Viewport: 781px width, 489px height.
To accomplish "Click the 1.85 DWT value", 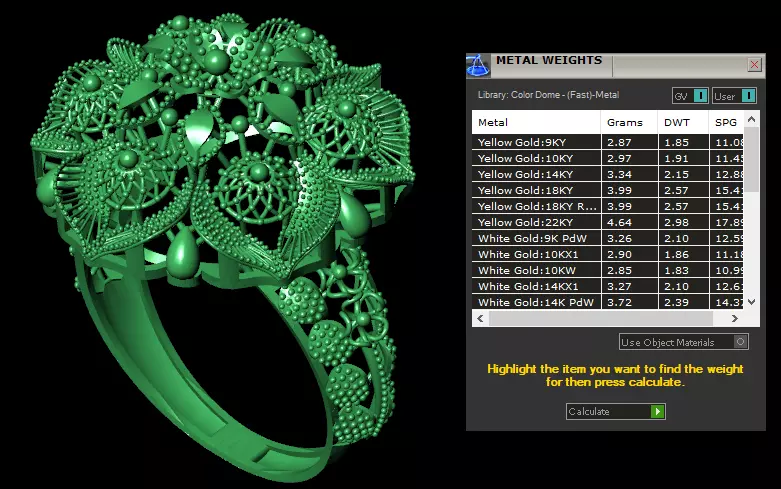I will coord(676,142).
